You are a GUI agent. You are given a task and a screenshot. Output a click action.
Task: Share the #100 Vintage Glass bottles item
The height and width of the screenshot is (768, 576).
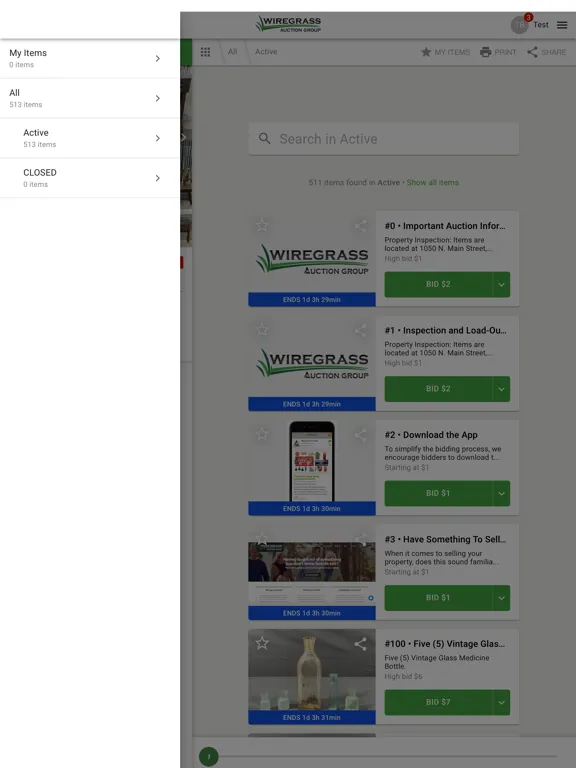click(x=360, y=644)
